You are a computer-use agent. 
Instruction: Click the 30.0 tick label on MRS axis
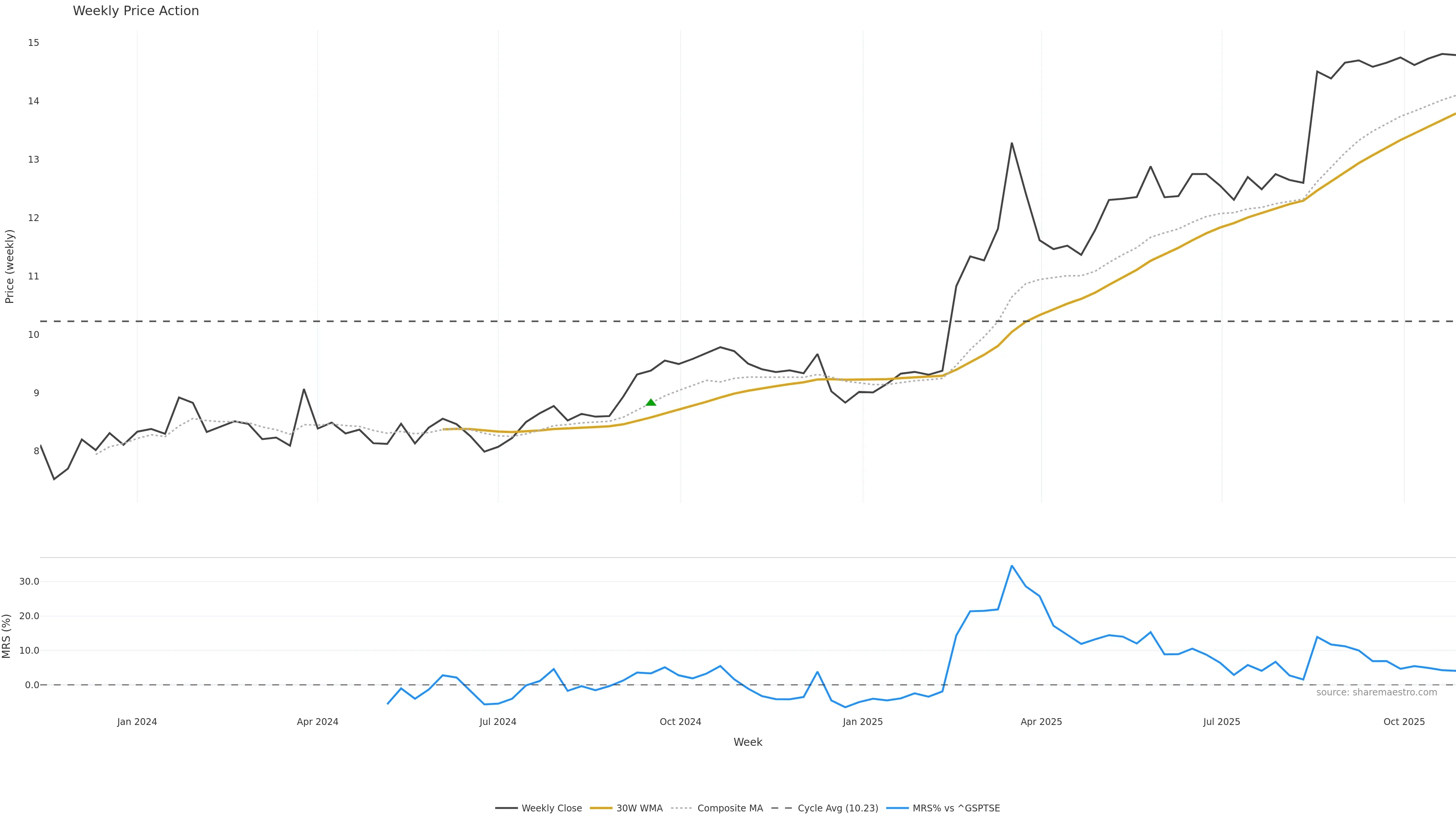[30, 582]
